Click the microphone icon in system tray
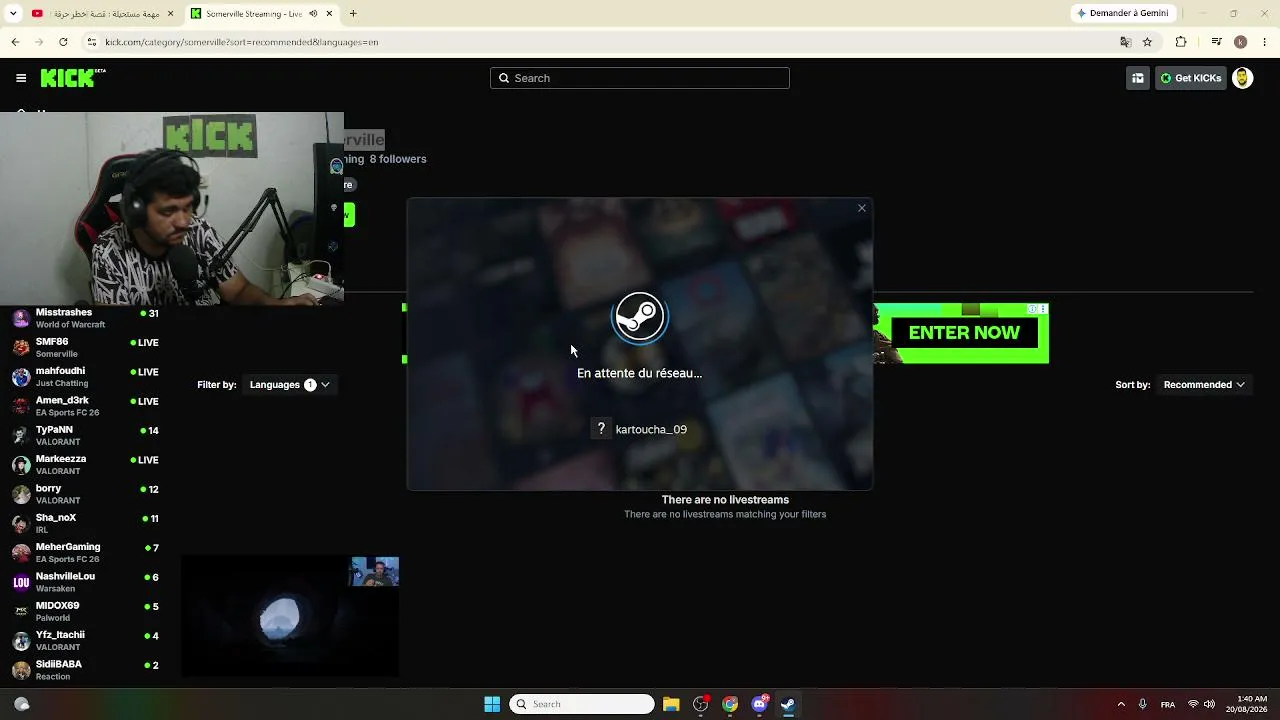 point(1143,704)
